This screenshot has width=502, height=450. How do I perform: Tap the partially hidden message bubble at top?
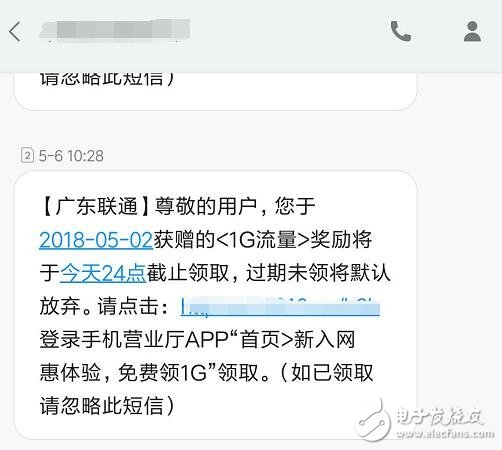(x=215, y=91)
